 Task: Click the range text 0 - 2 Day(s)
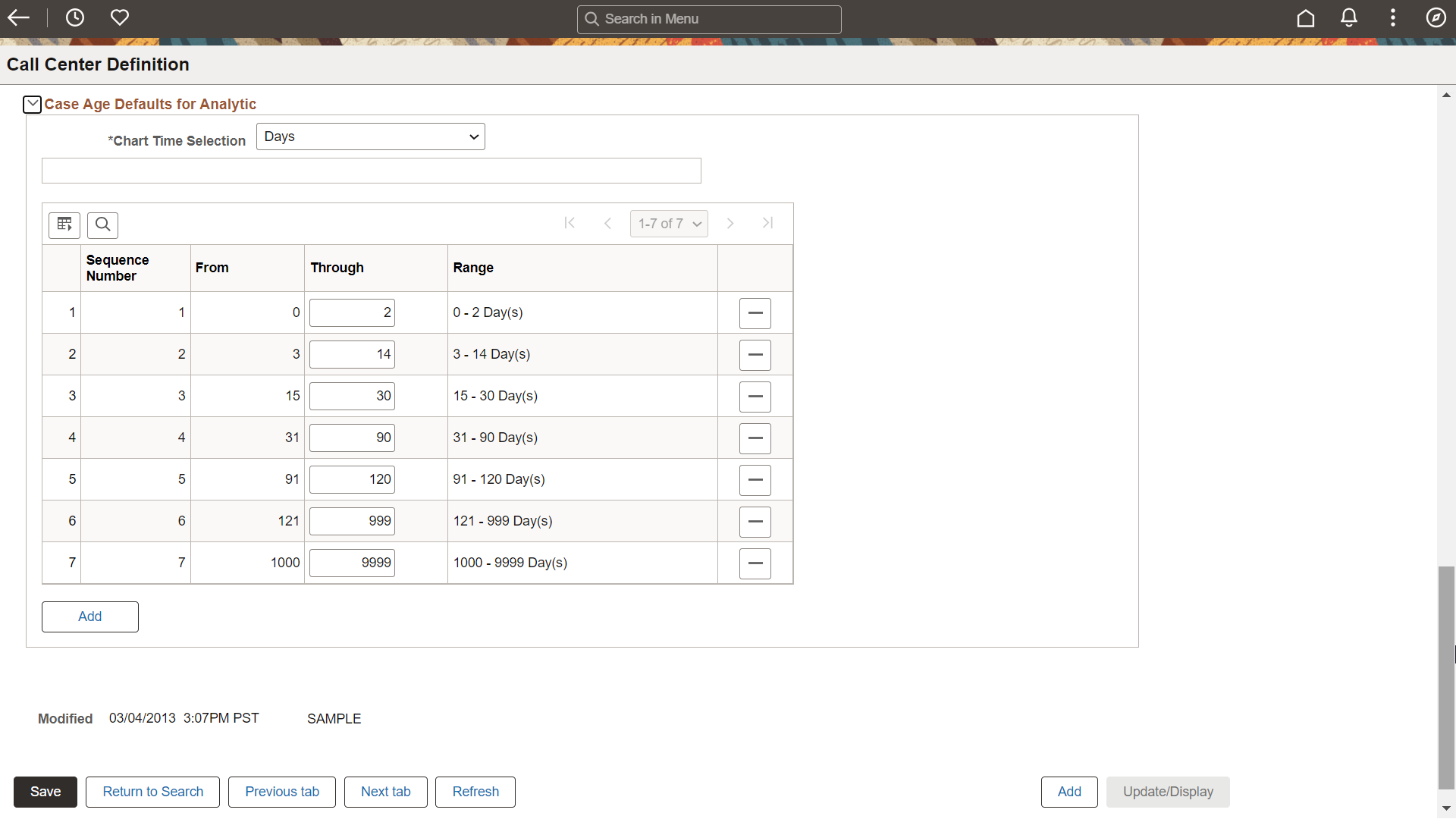[x=488, y=312]
